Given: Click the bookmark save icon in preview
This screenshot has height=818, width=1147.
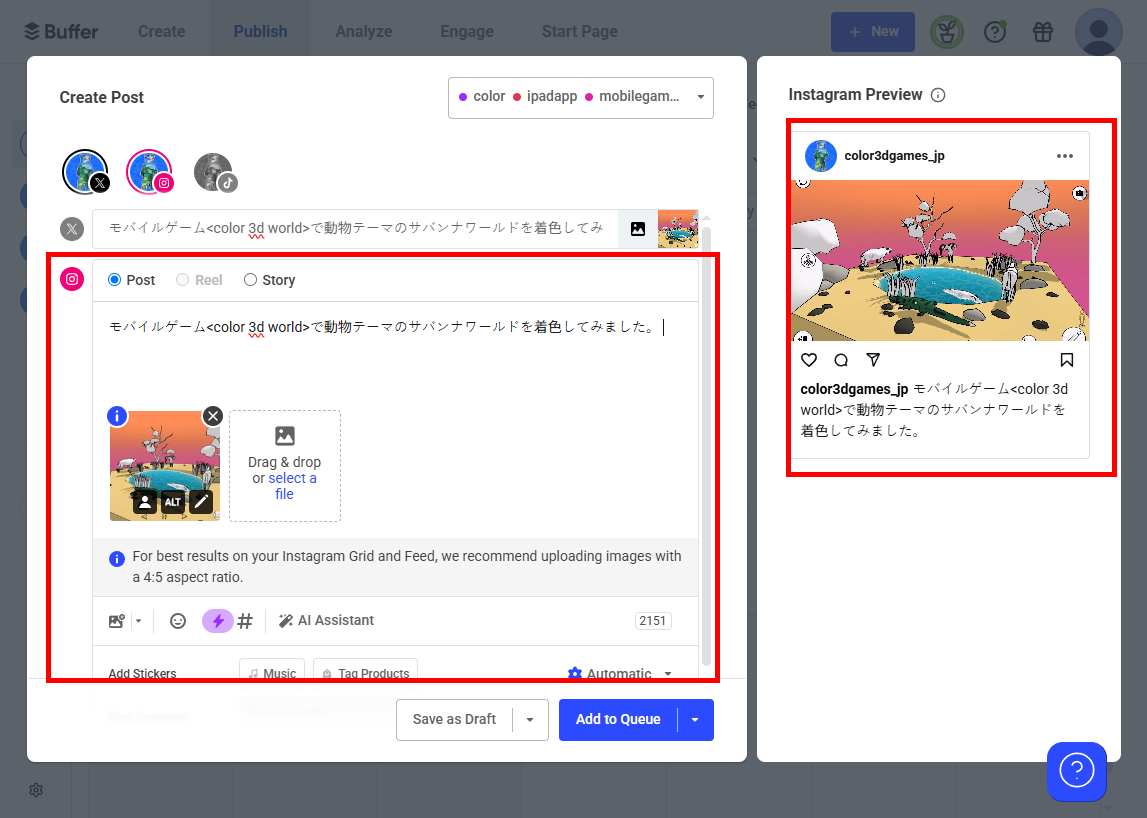Looking at the screenshot, I should (x=1067, y=360).
